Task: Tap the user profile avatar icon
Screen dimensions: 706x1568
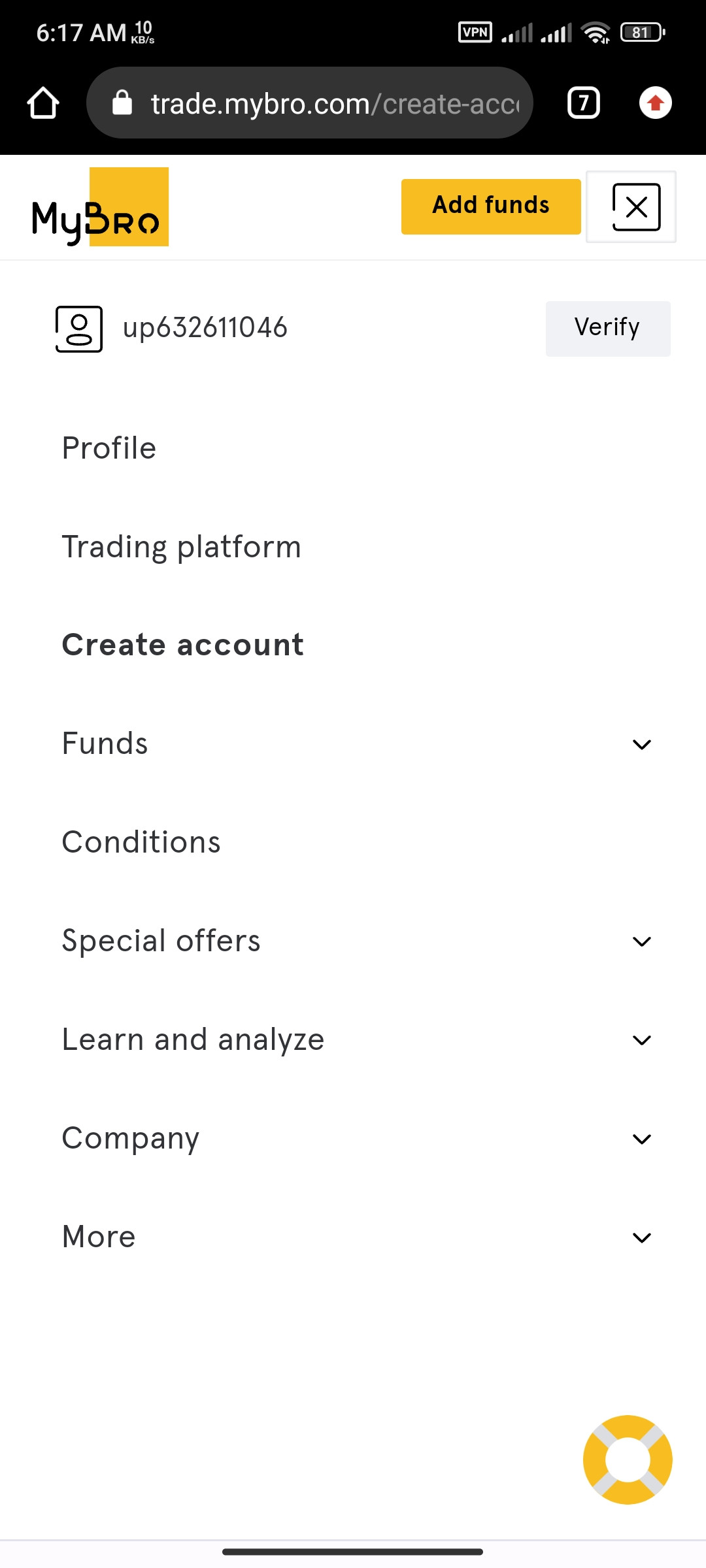Action: coord(78,329)
